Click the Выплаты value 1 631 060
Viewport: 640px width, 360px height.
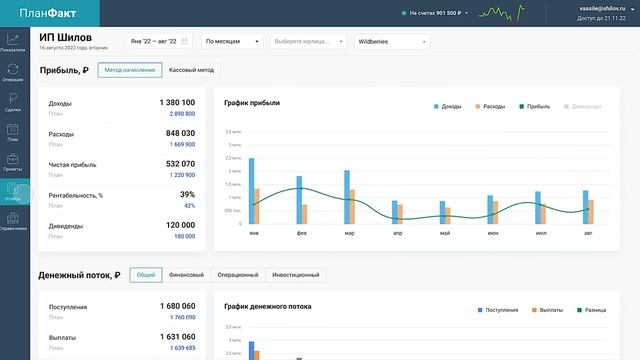tap(178, 337)
